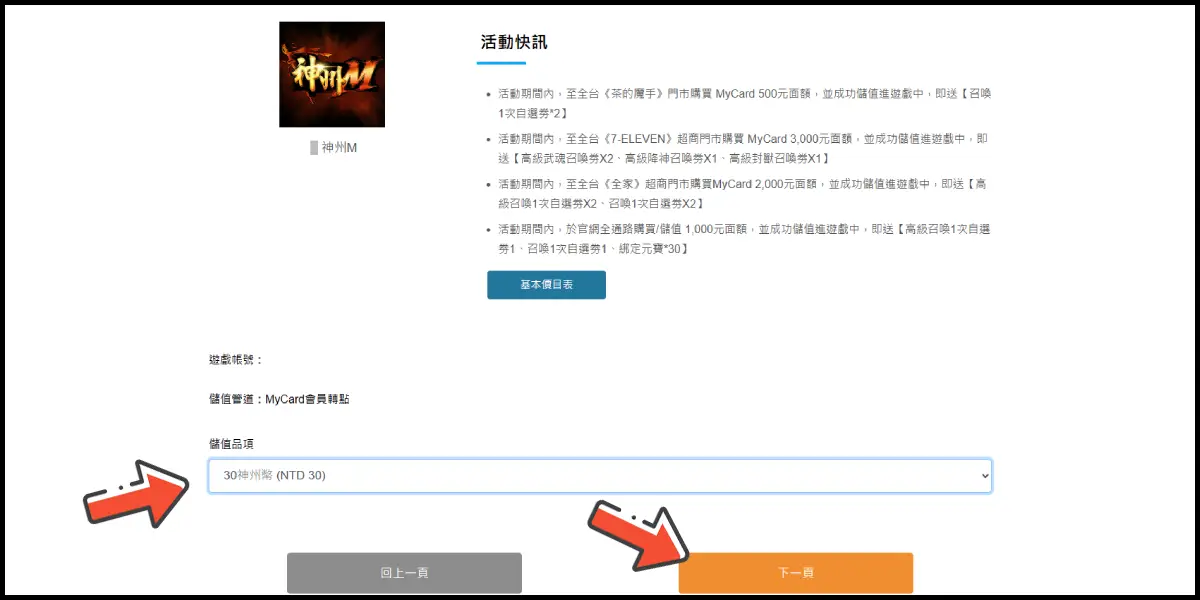1200x600 pixels.
Task: Click the 遊戲帳號 label text
Action: click(236, 359)
